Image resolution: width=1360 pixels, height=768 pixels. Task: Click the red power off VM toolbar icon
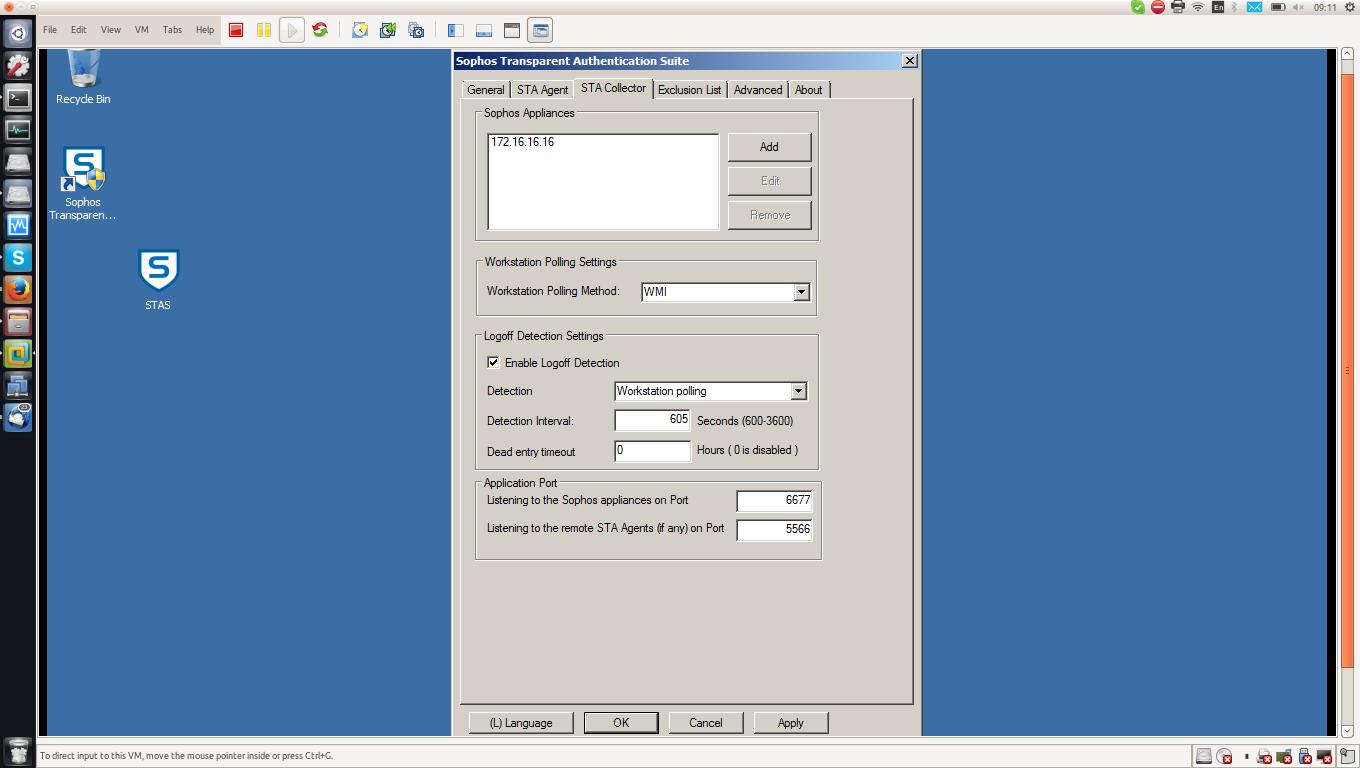pyautogui.click(x=236, y=30)
